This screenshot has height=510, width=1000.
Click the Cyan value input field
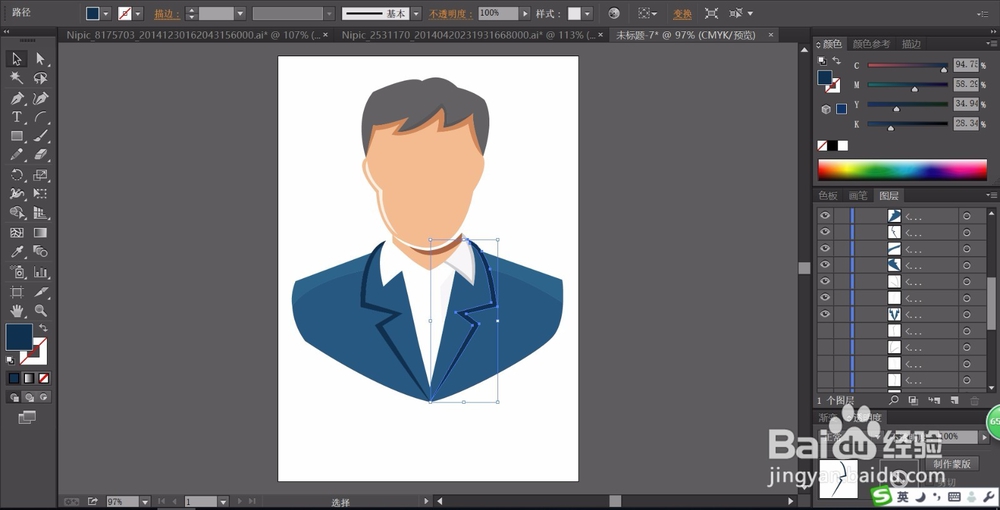point(966,66)
